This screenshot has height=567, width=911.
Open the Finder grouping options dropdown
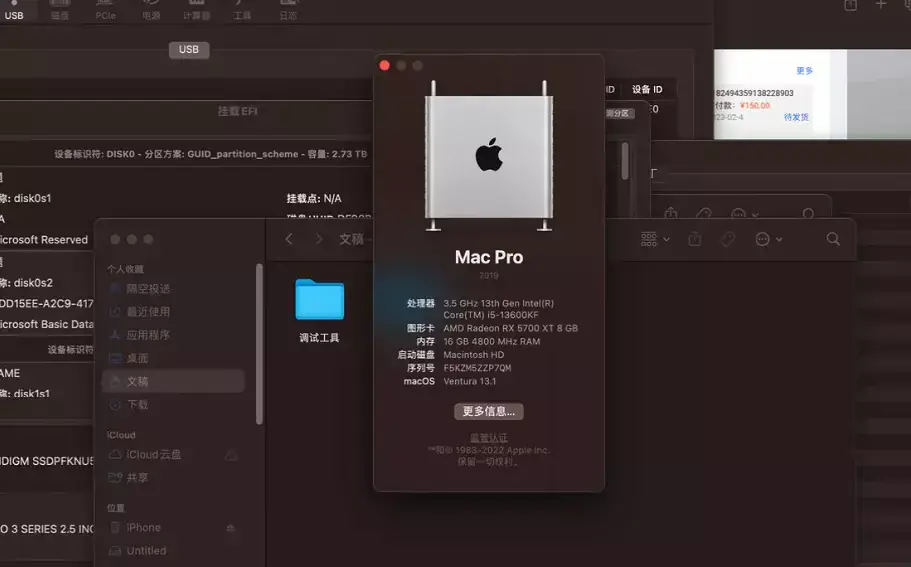(655, 239)
